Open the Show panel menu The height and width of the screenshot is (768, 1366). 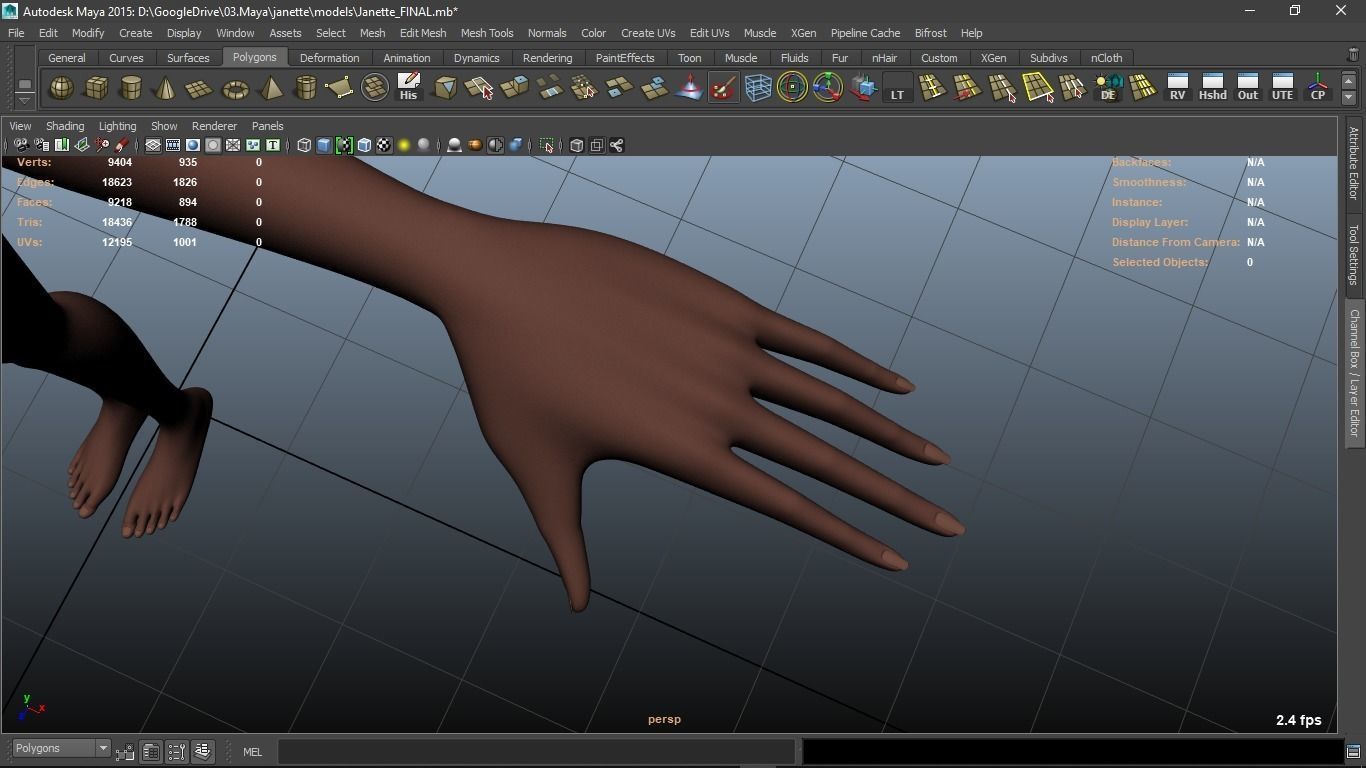[164, 126]
